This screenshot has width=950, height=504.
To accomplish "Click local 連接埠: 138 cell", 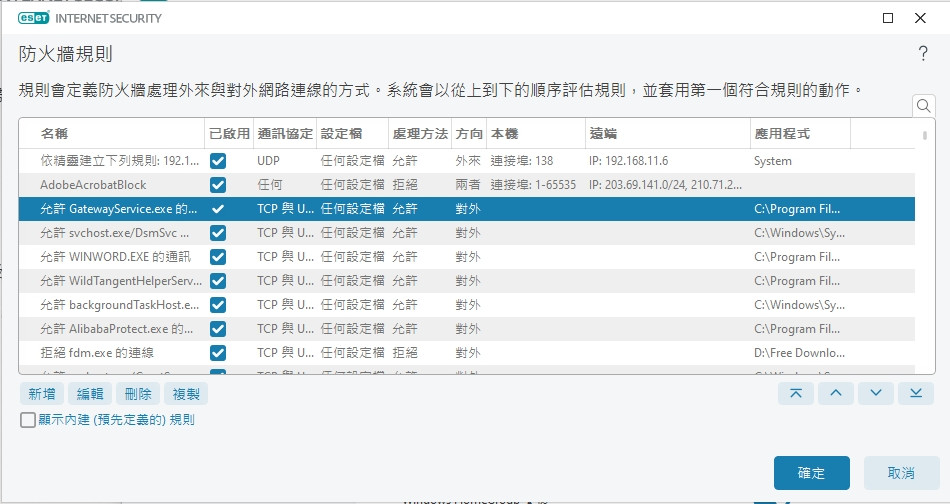I will pos(522,161).
